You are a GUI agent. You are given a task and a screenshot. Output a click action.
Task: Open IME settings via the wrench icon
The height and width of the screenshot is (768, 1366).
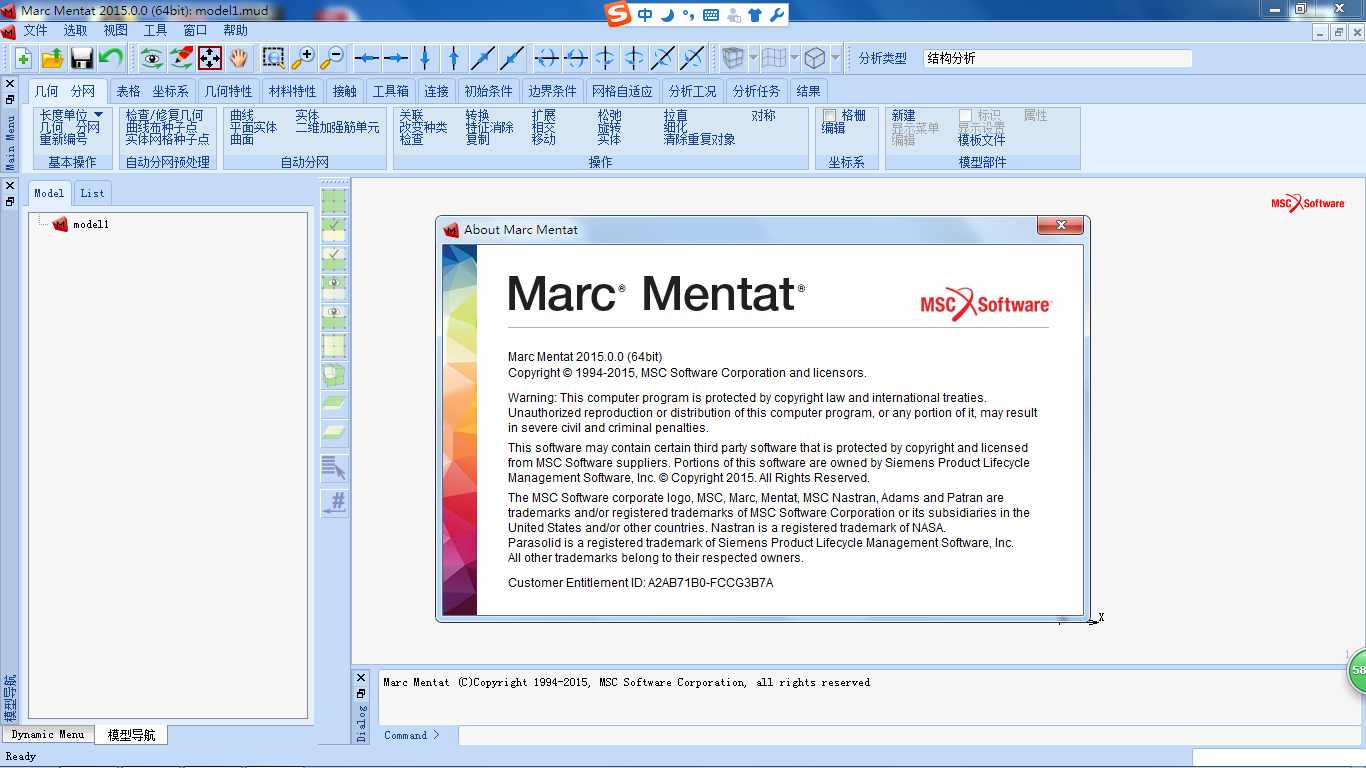coord(776,14)
